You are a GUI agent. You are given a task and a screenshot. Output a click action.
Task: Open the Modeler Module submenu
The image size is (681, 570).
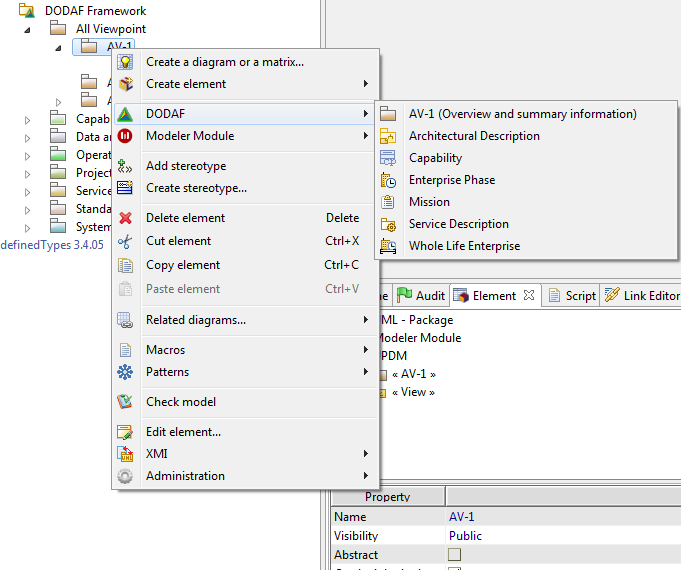245,136
